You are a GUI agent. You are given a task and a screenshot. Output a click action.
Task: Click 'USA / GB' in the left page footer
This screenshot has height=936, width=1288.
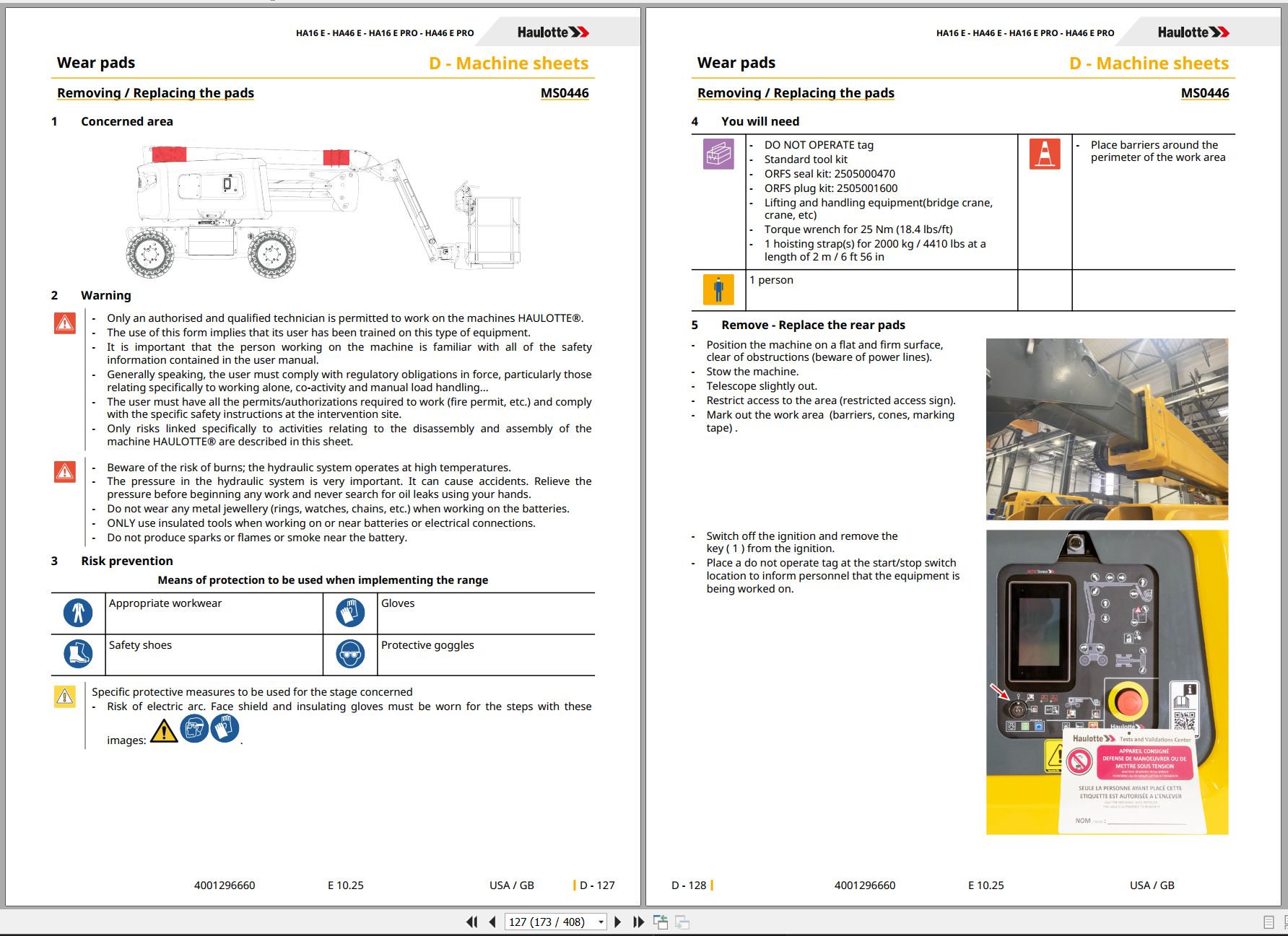[512, 885]
